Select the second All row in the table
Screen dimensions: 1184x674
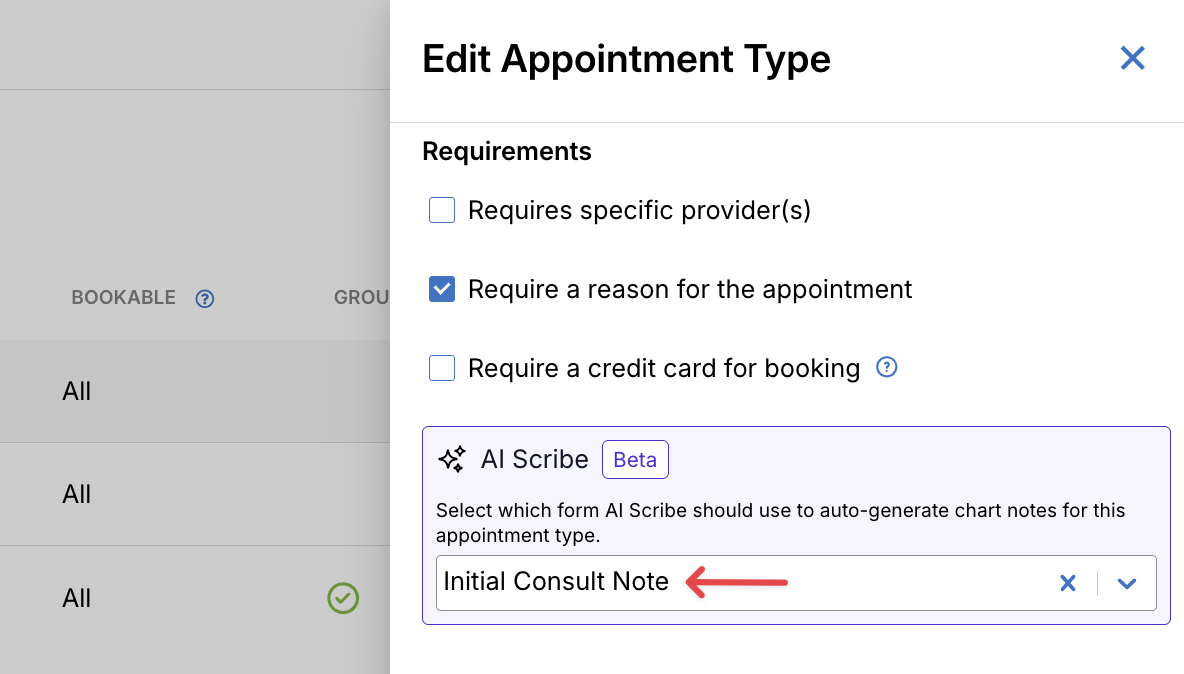pos(77,494)
